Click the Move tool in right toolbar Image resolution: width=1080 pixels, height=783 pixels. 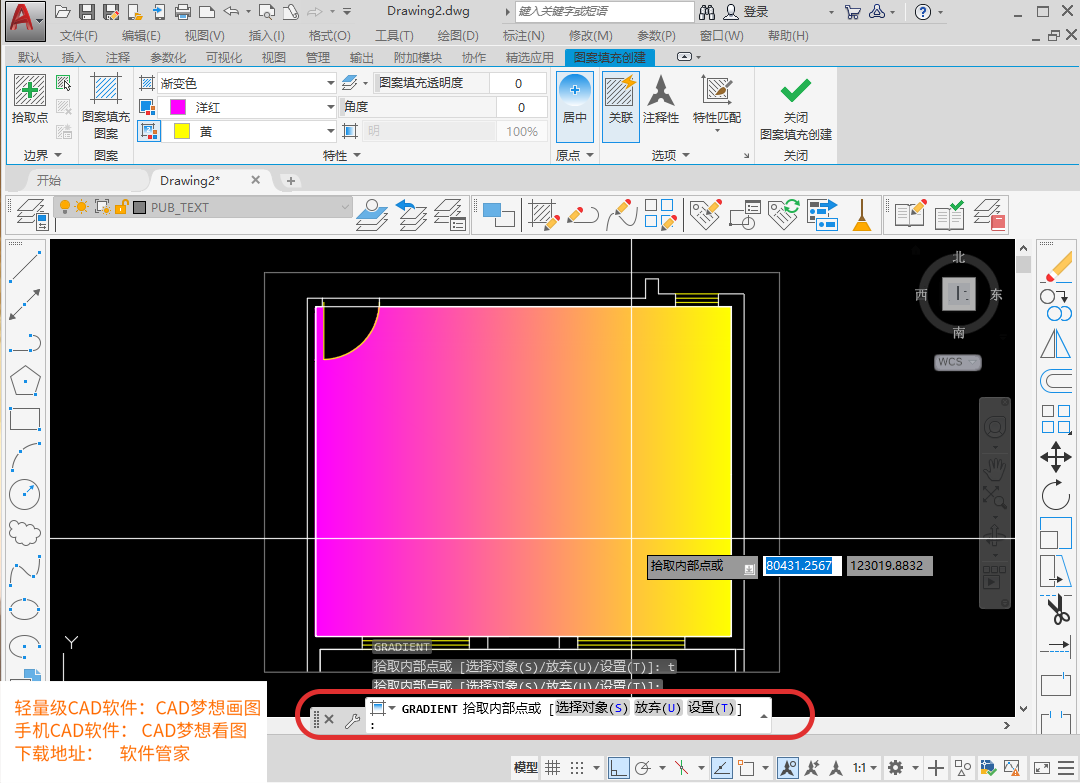coord(1055,457)
